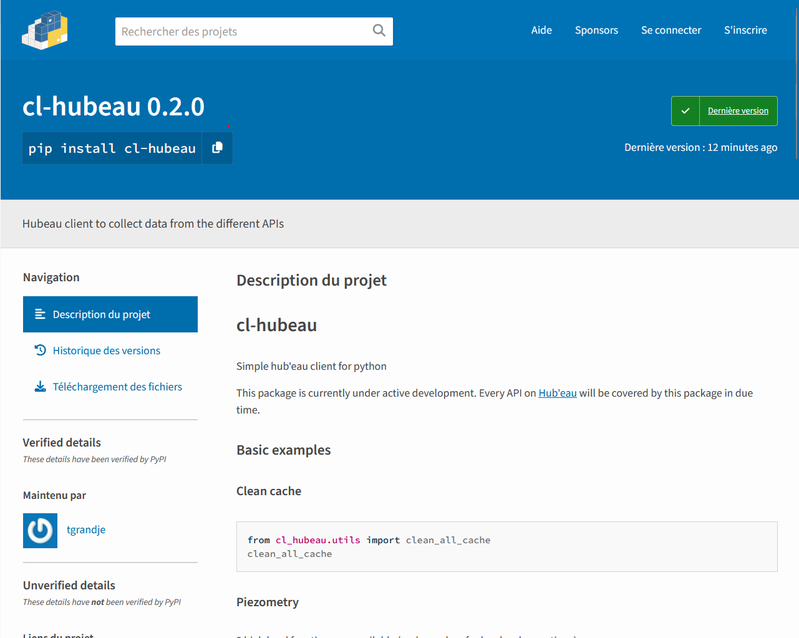Switch to the Historique des versions tab

point(106,350)
